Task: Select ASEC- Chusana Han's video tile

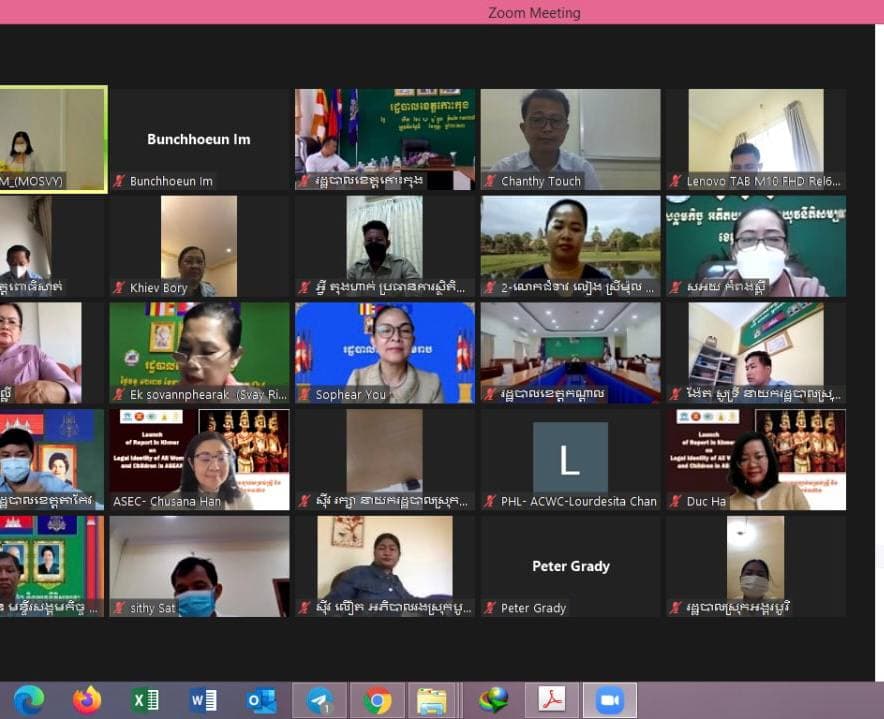Action: tap(198, 457)
